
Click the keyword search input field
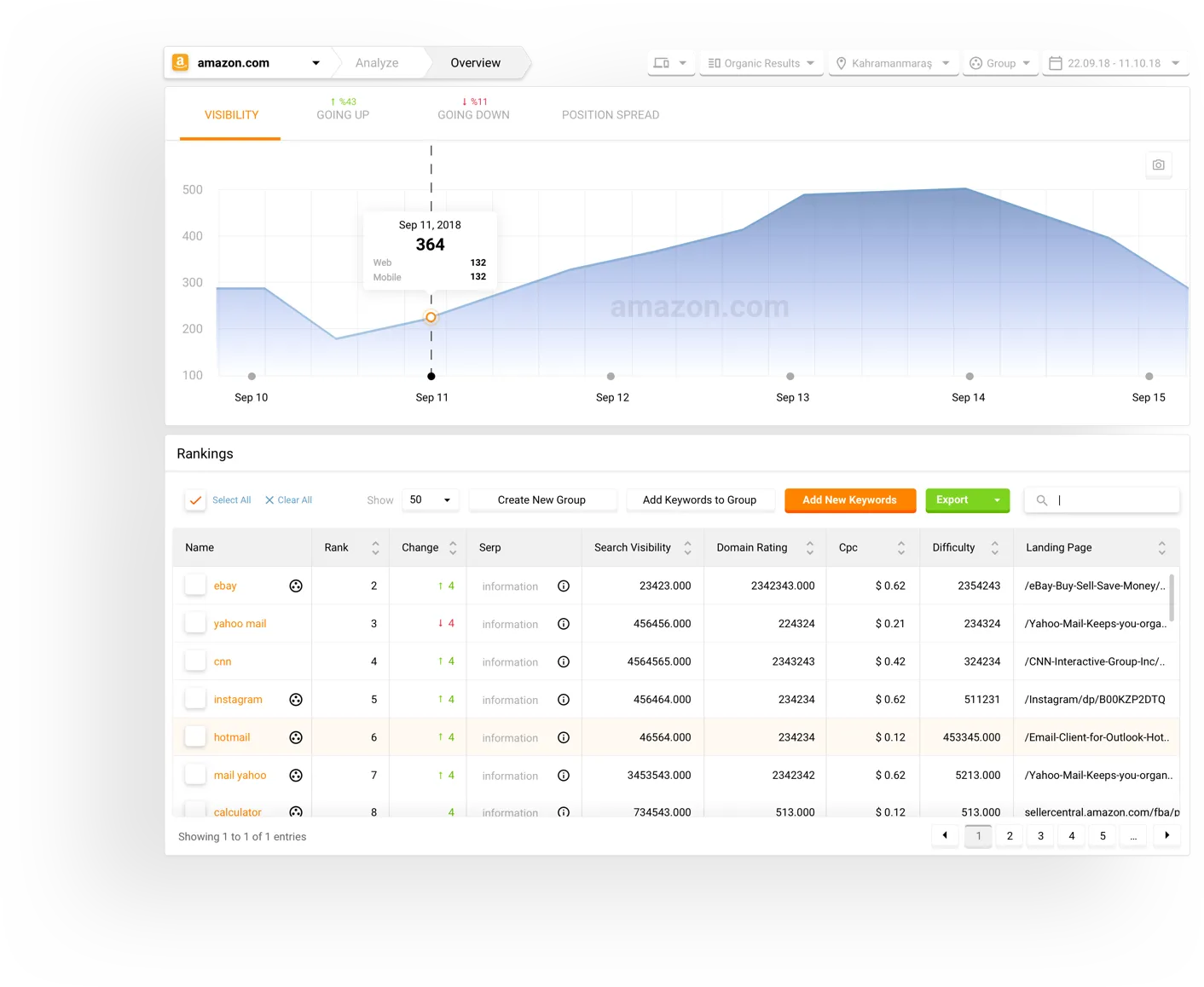(1102, 500)
